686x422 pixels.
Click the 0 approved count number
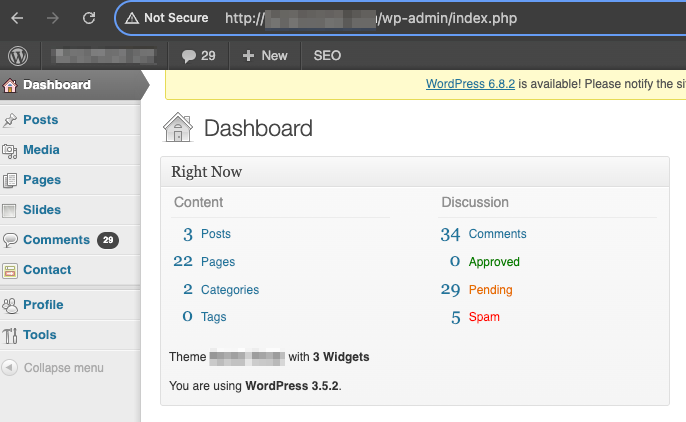455,262
